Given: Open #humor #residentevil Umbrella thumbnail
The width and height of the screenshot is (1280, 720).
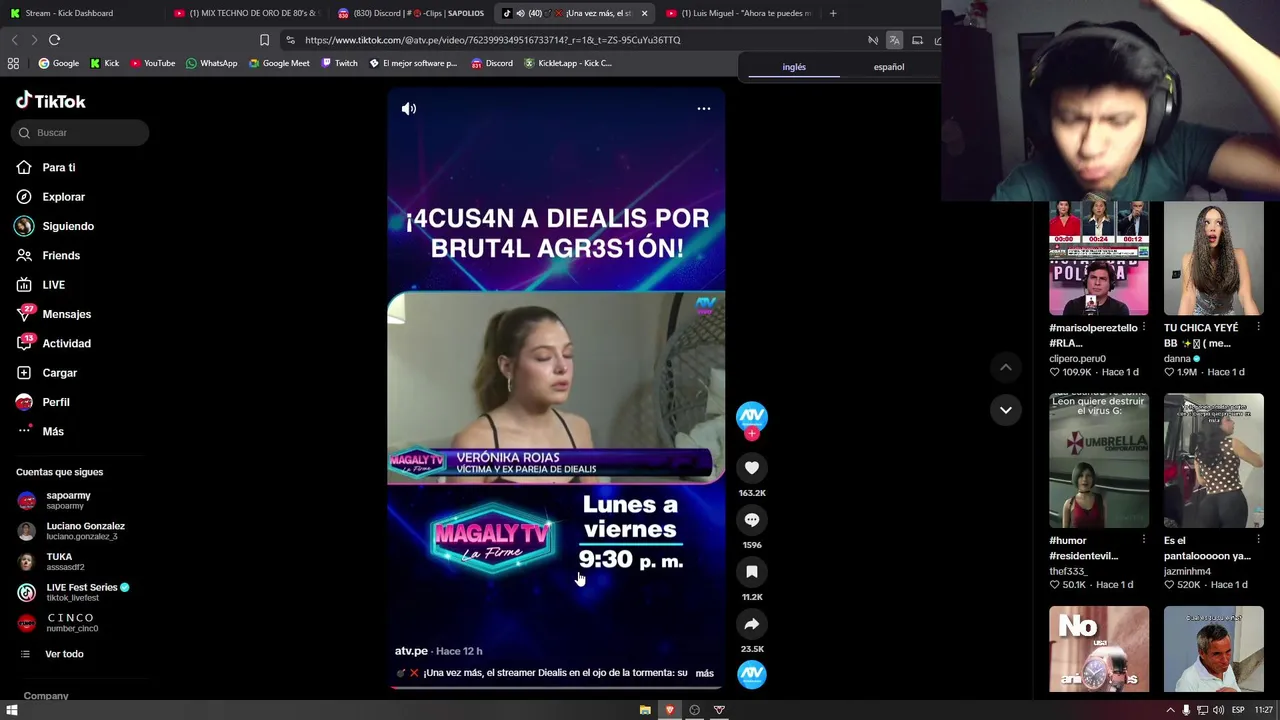Looking at the screenshot, I should pyautogui.click(x=1099, y=461).
